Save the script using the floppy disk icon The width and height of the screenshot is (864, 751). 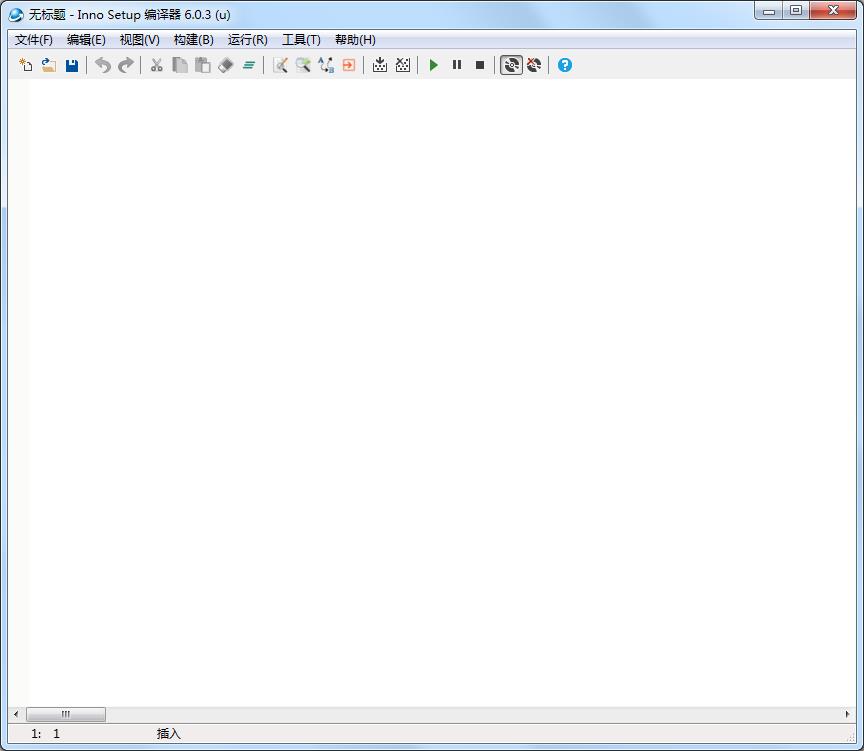(72, 65)
